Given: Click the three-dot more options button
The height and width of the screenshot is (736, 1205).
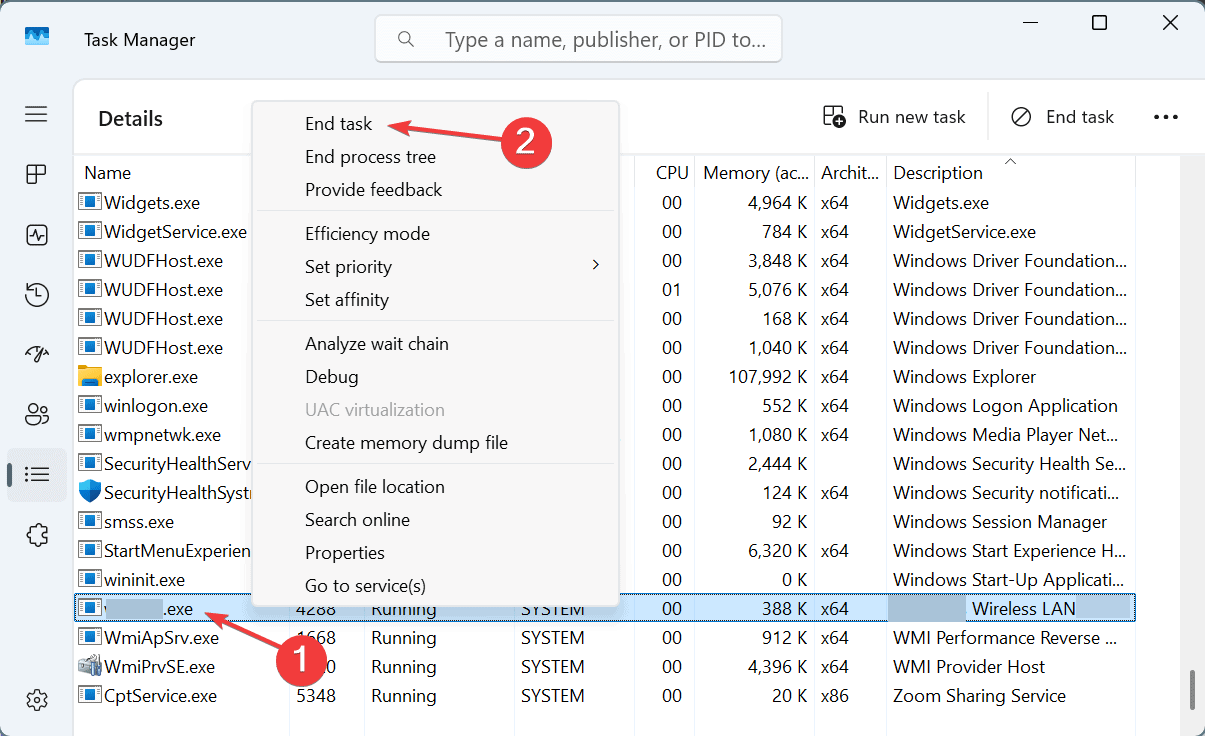Looking at the screenshot, I should (1166, 117).
